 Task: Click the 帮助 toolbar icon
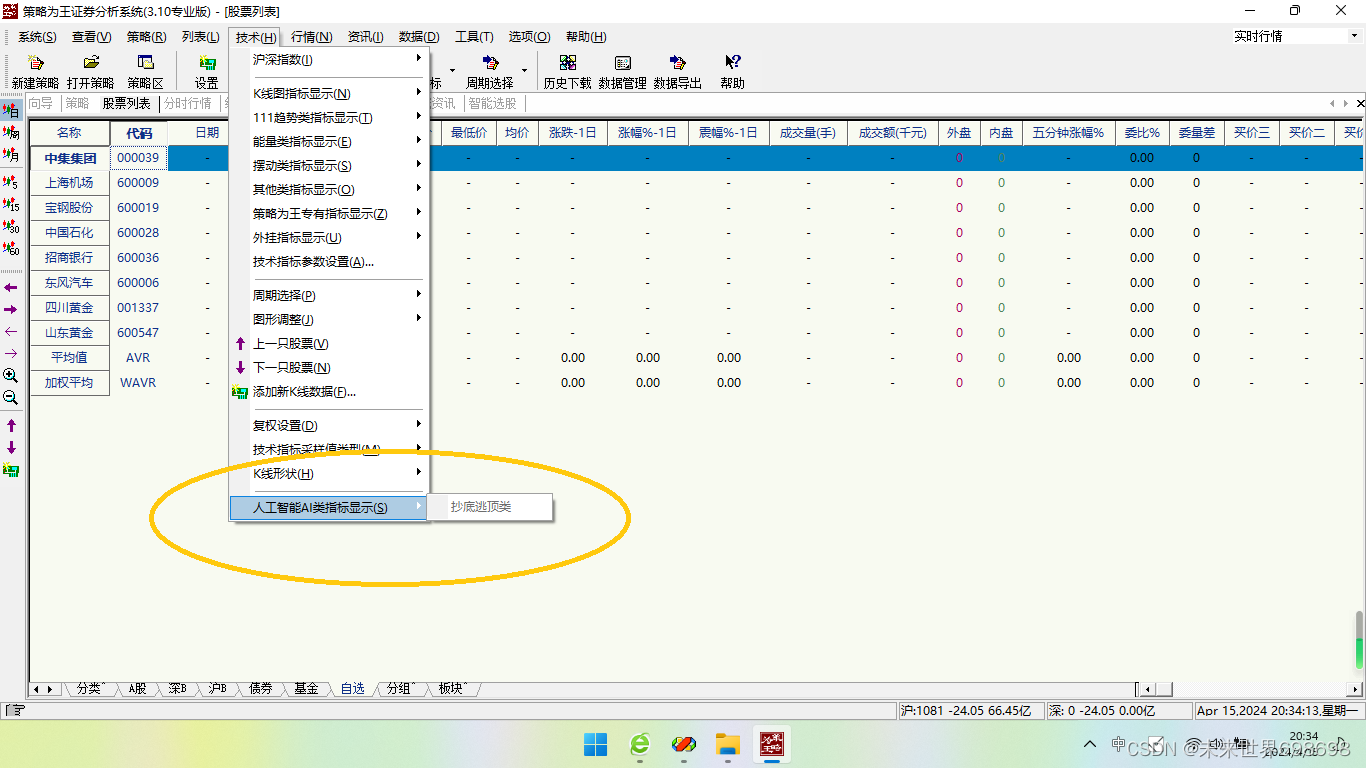732,73
